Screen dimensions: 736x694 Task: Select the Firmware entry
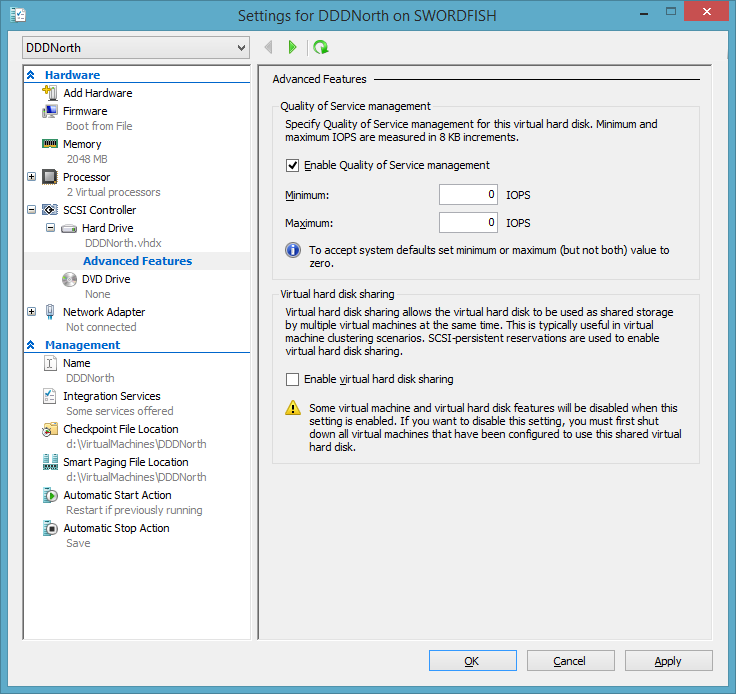85,111
